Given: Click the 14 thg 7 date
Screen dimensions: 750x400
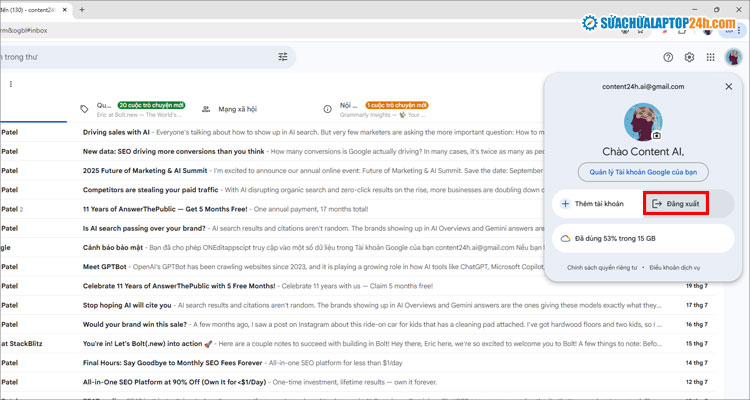Looking at the screenshot, I should [696, 363].
